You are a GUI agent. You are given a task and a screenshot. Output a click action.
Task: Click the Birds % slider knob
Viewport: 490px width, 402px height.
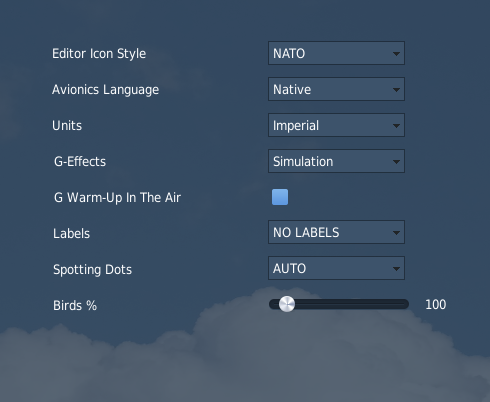pos(287,304)
